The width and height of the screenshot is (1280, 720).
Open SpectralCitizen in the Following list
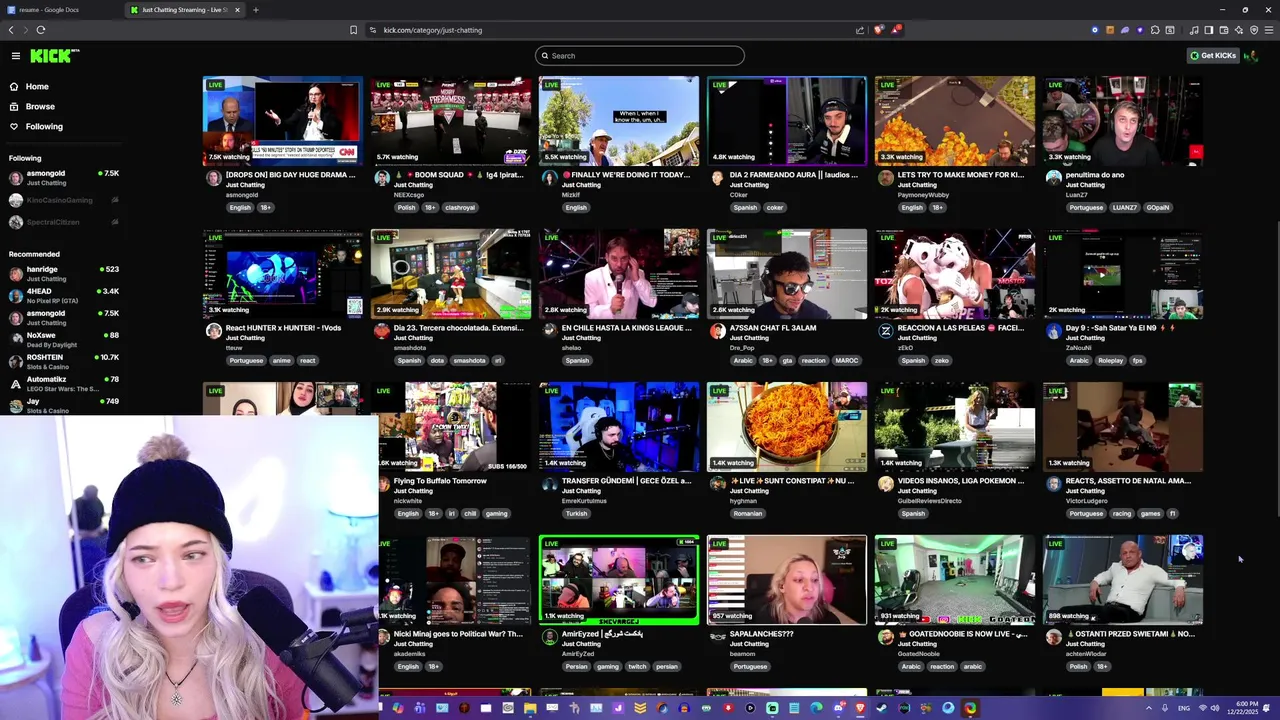(64, 222)
